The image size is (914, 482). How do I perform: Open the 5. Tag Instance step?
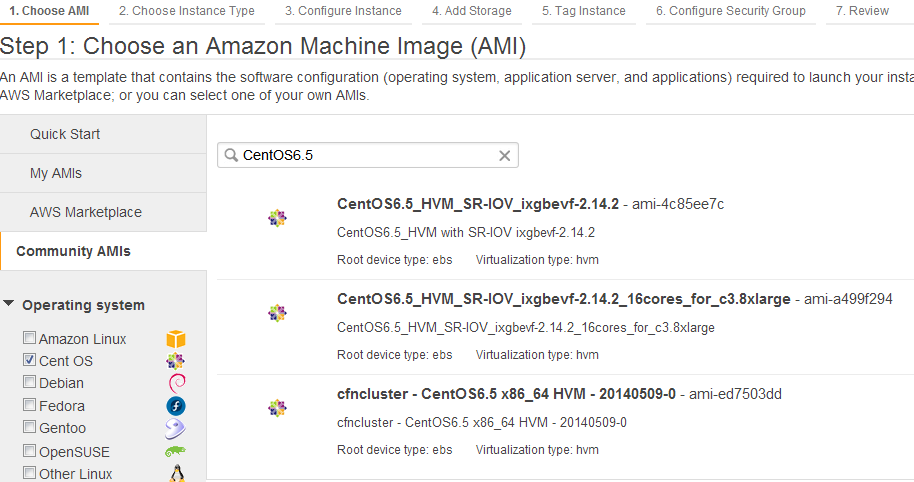583,11
